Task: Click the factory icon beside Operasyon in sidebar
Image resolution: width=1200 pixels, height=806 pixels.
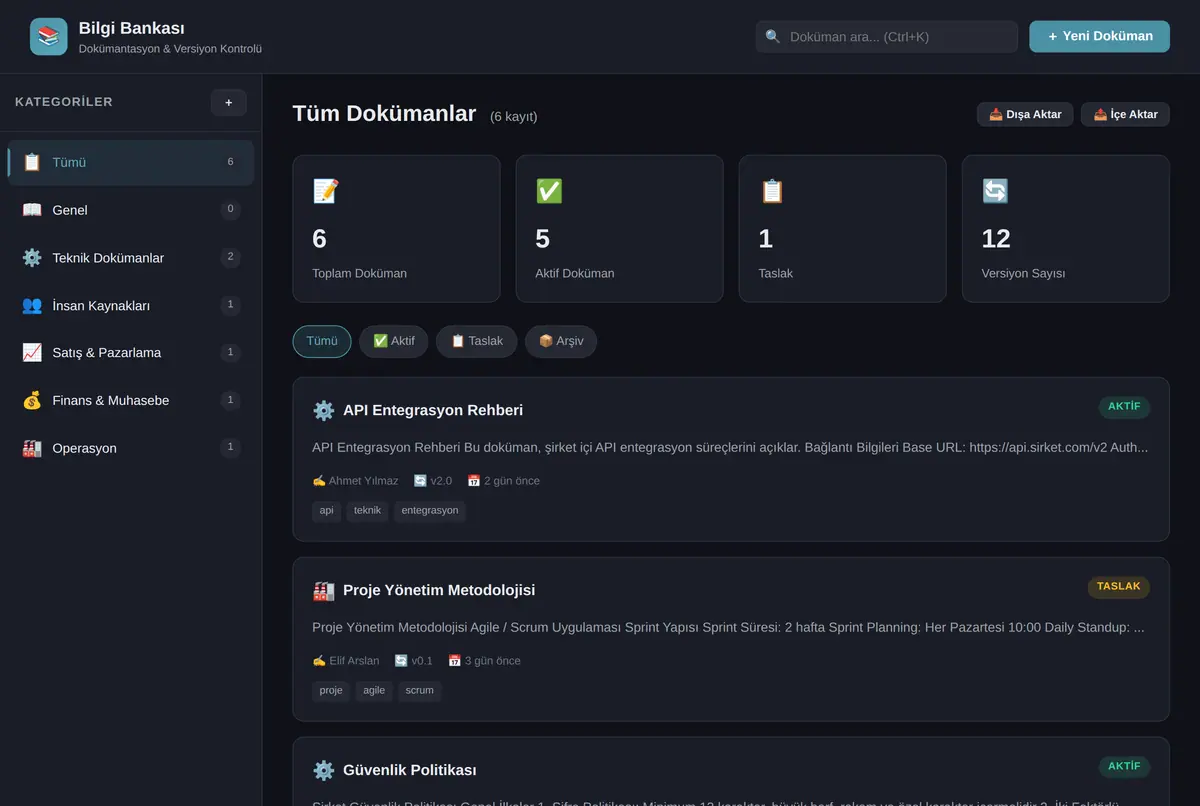Action: 32,448
